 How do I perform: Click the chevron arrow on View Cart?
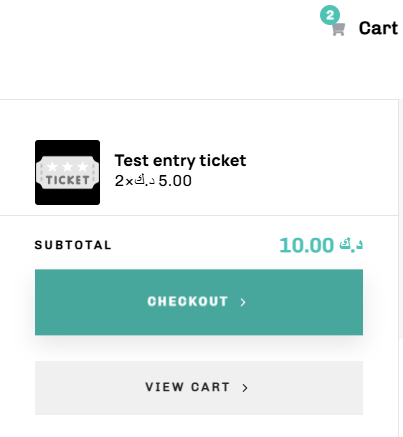(245, 388)
